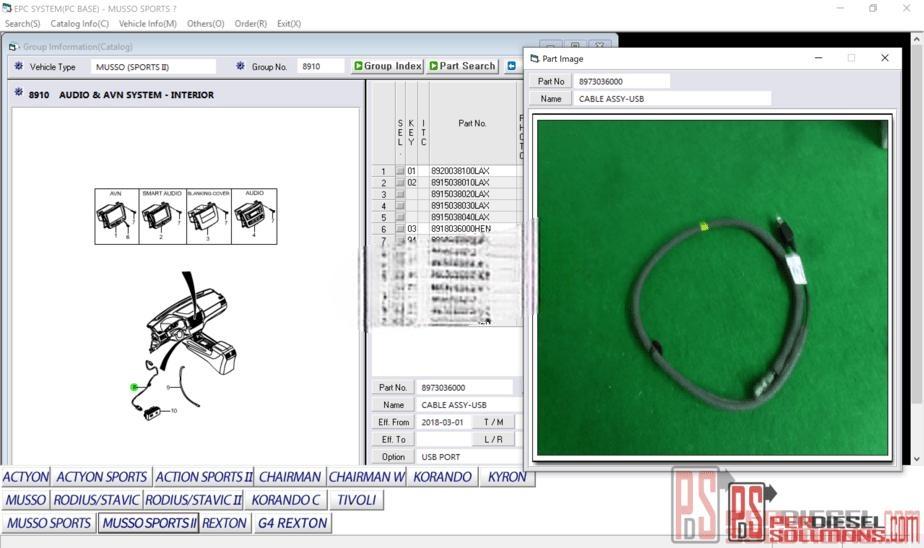Open the Order(R) menu
The width and height of the screenshot is (924, 548).
[250, 24]
